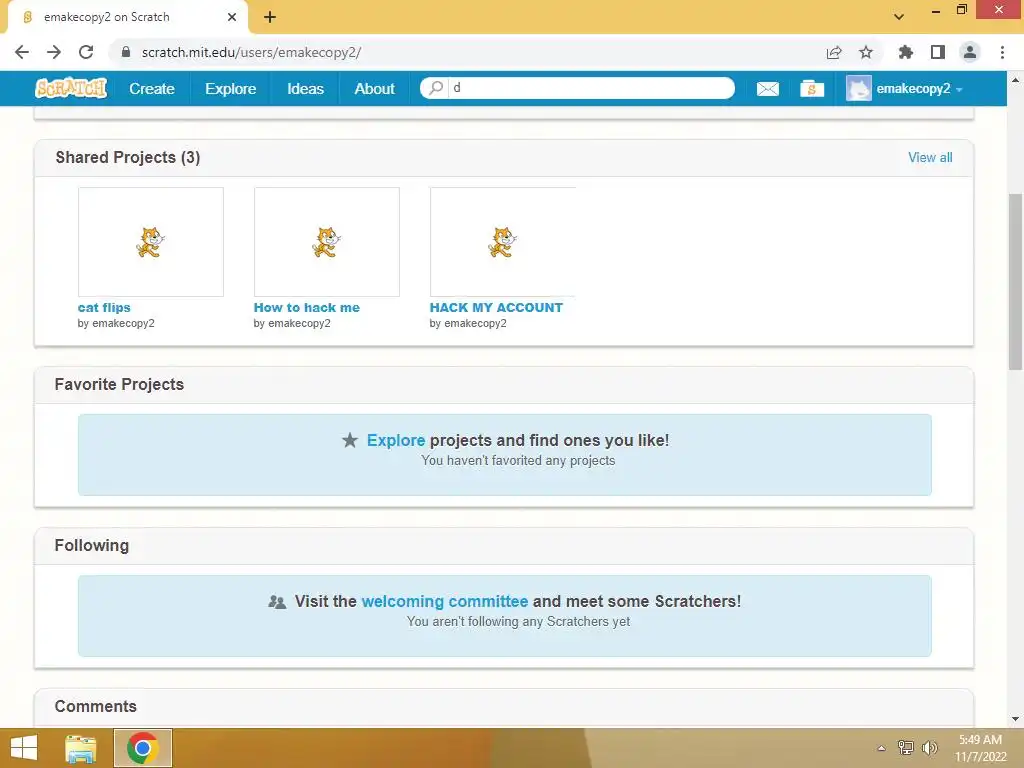Viewport: 1024px width, 768px height.
Task: Open a new tab with the plus button
Action: [x=270, y=17]
